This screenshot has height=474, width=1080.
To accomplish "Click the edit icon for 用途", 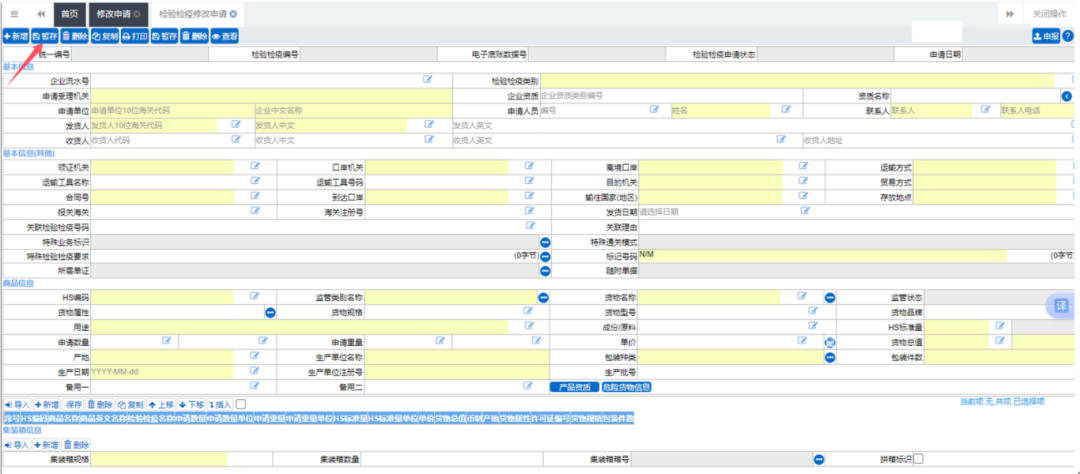I will (530, 326).
